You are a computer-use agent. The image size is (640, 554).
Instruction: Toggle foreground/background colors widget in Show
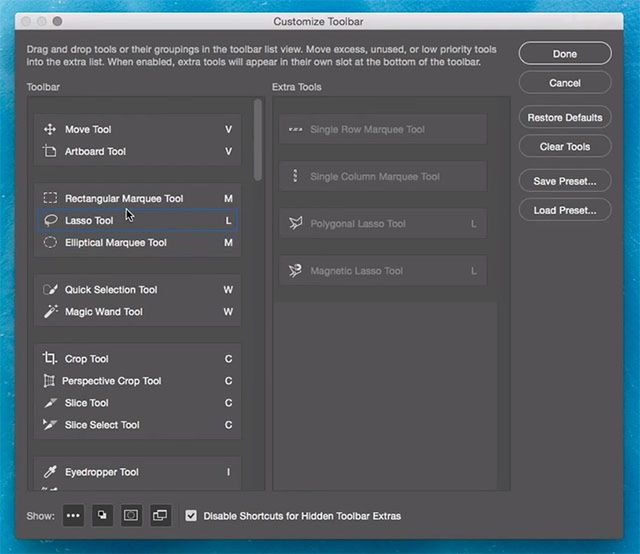(x=102, y=515)
